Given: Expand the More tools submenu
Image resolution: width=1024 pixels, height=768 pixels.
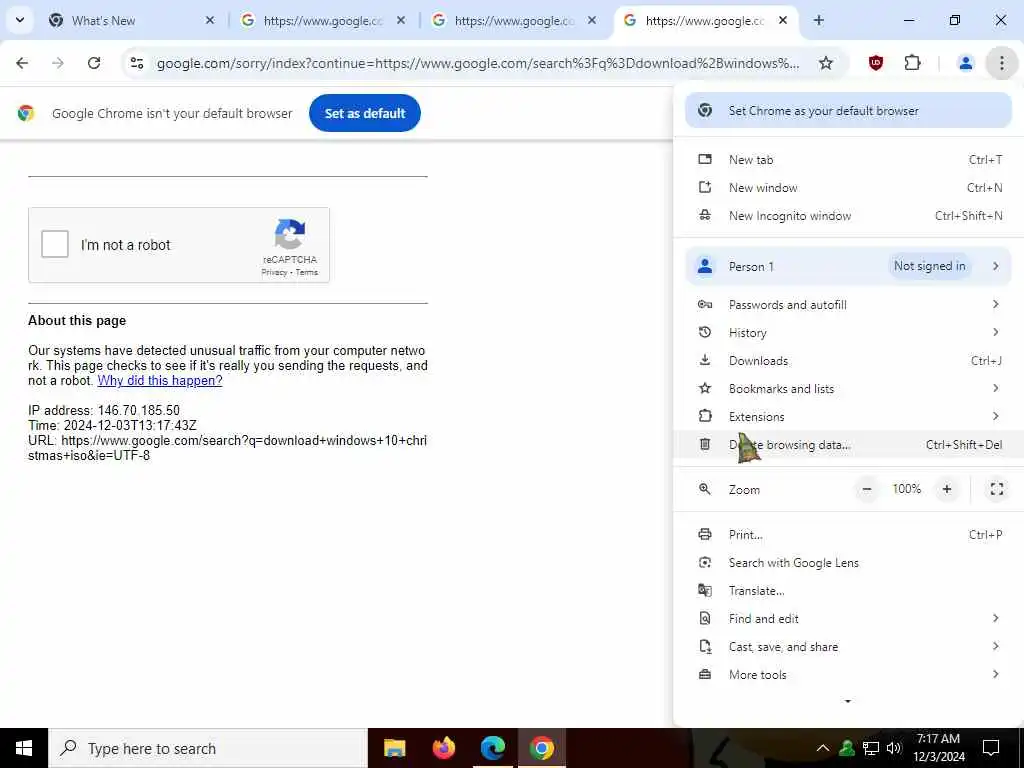Looking at the screenshot, I should coord(848,675).
